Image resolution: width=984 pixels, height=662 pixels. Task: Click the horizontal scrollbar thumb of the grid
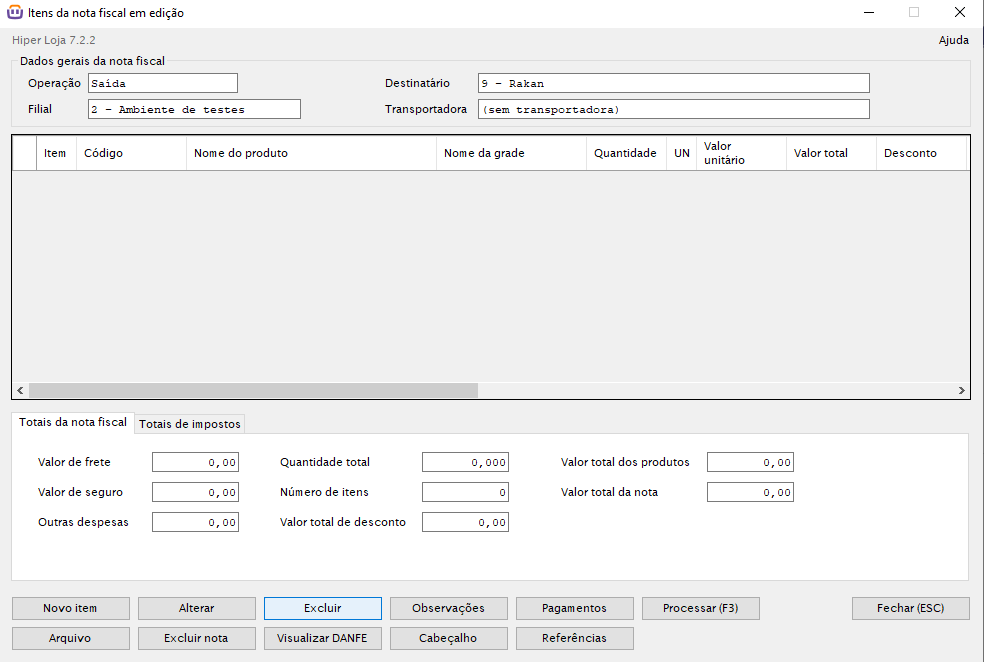pos(254,390)
